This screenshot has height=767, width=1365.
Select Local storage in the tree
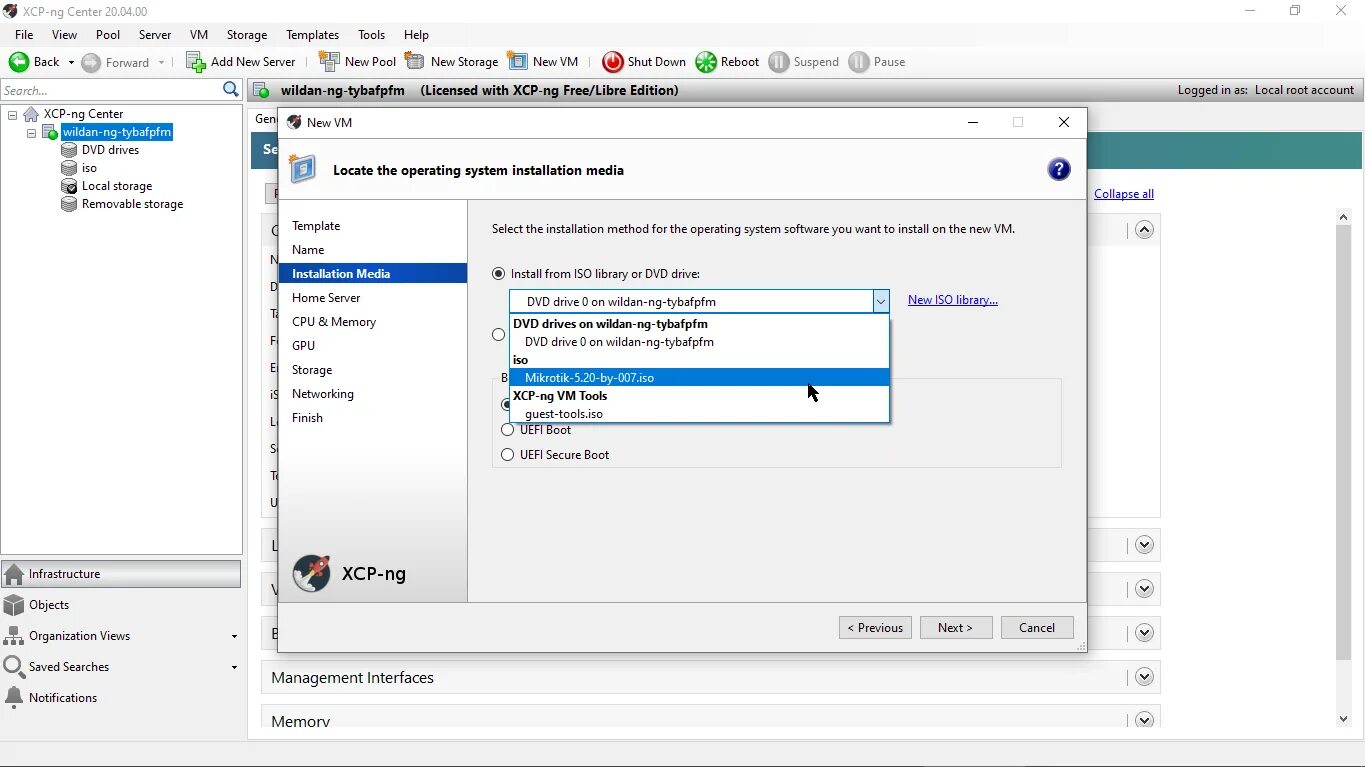coord(117,186)
